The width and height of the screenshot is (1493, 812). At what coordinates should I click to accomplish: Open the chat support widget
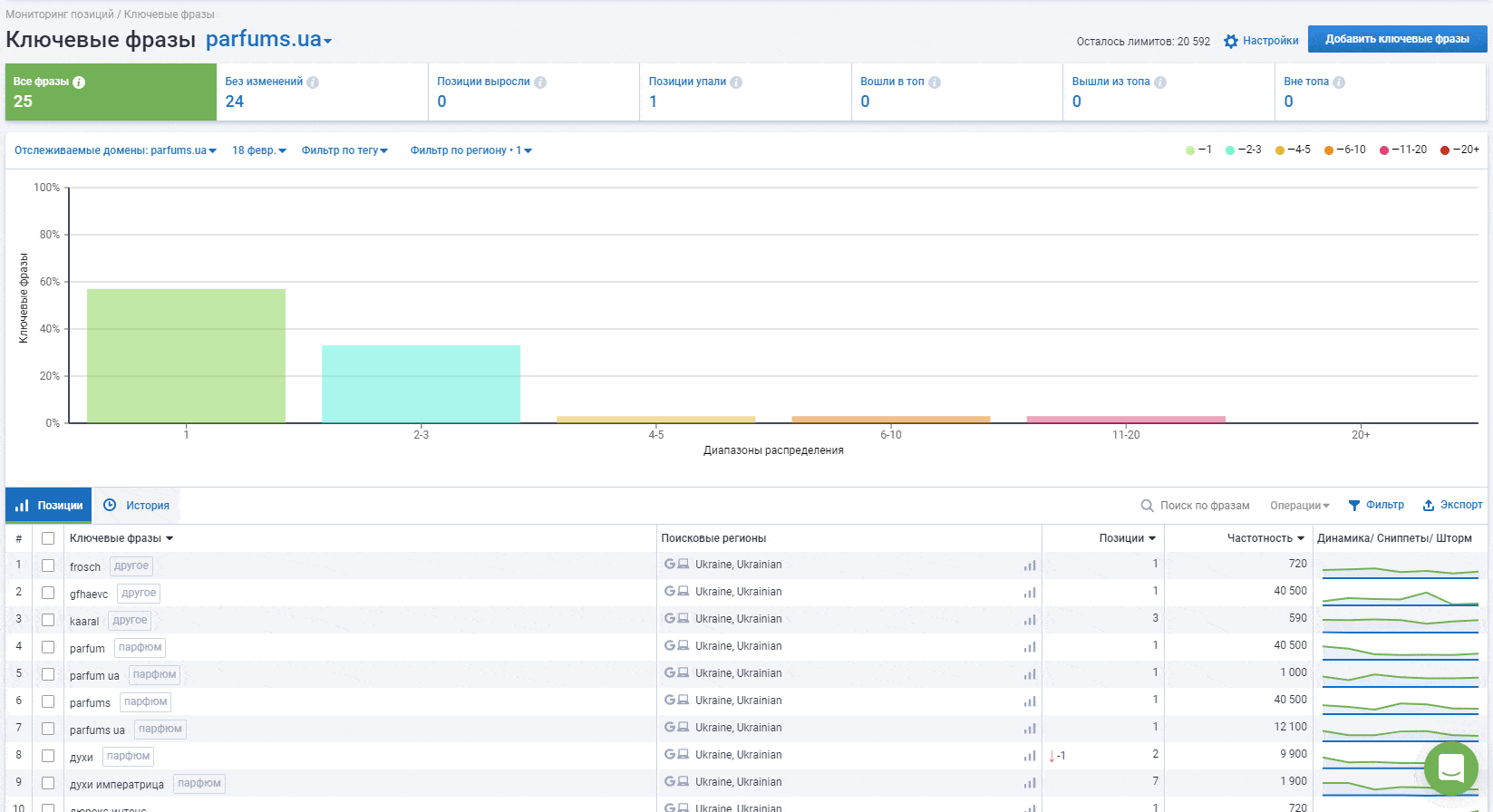[1451, 768]
